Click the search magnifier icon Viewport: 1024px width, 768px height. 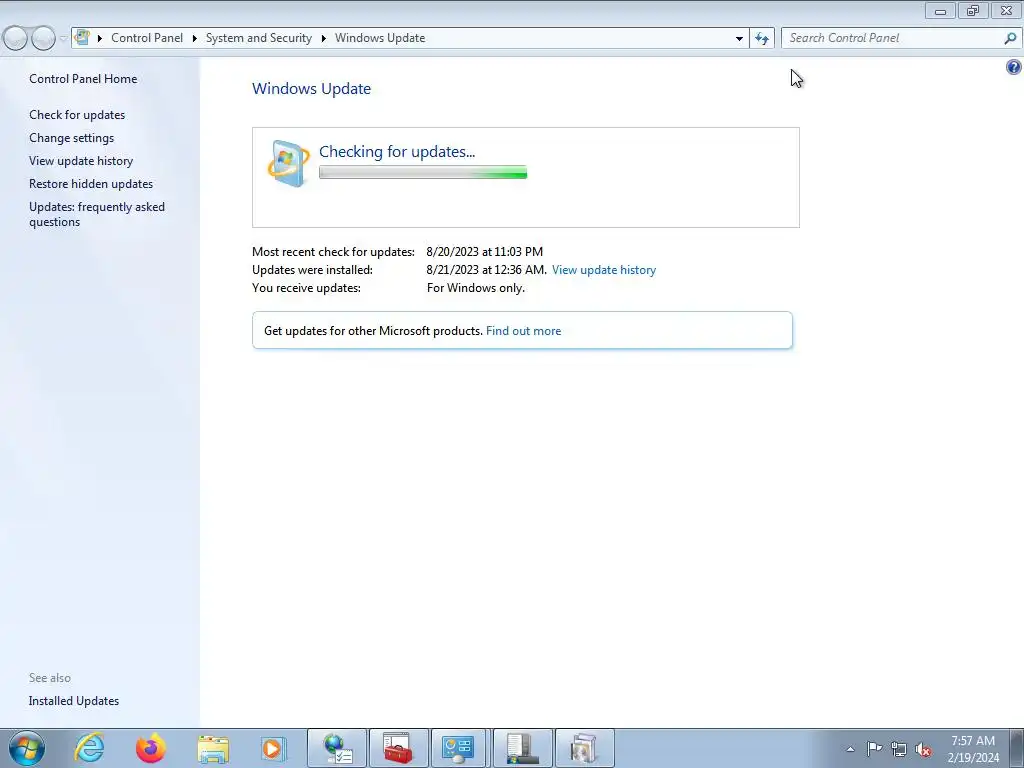pos(1010,39)
